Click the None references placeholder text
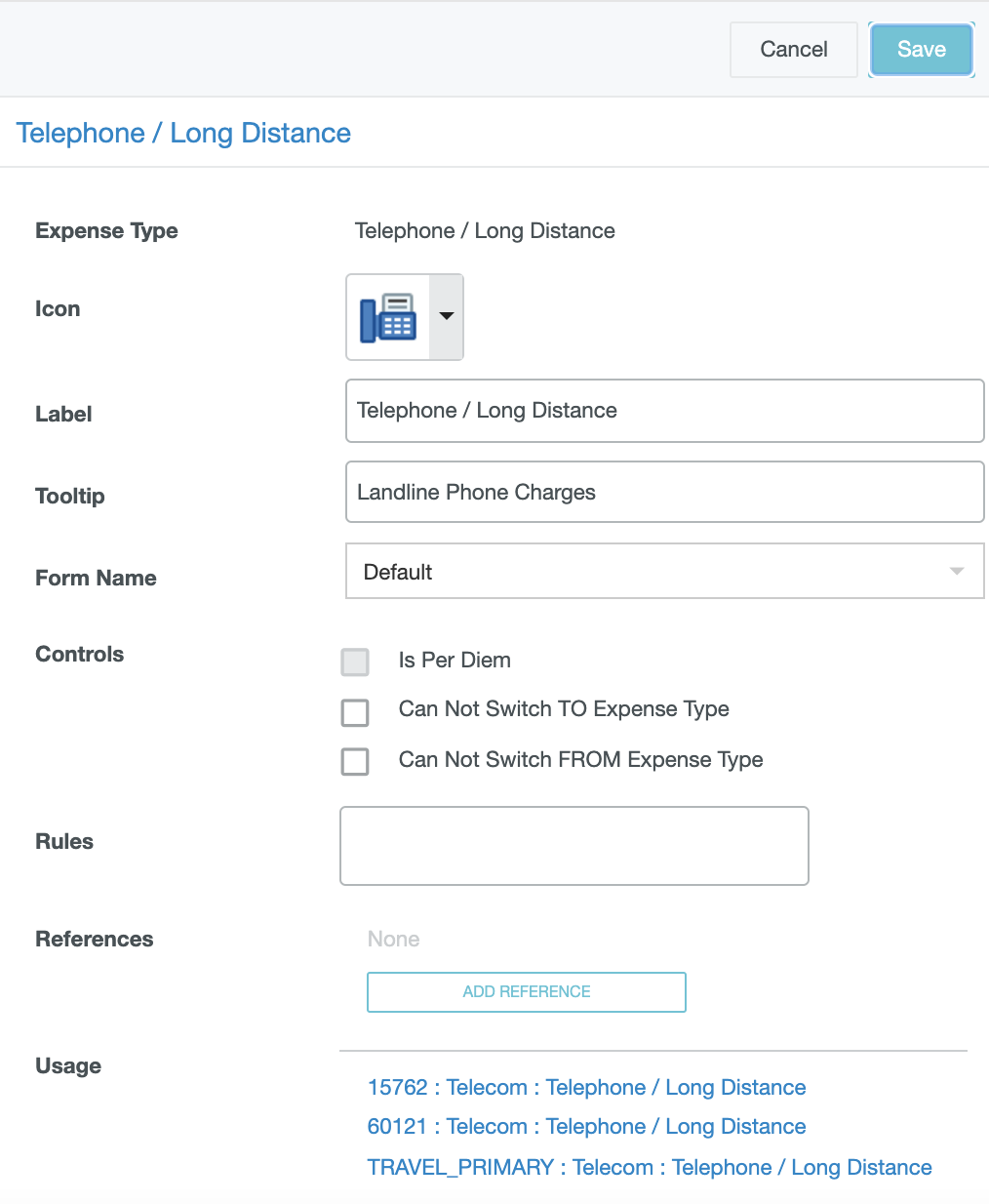This screenshot has width=989, height=1204. (x=393, y=939)
